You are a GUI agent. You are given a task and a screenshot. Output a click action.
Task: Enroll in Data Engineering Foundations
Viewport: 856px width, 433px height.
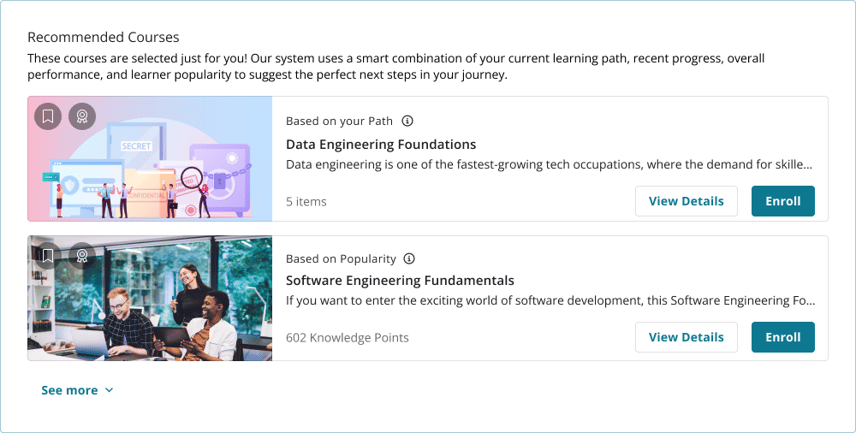[783, 201]
